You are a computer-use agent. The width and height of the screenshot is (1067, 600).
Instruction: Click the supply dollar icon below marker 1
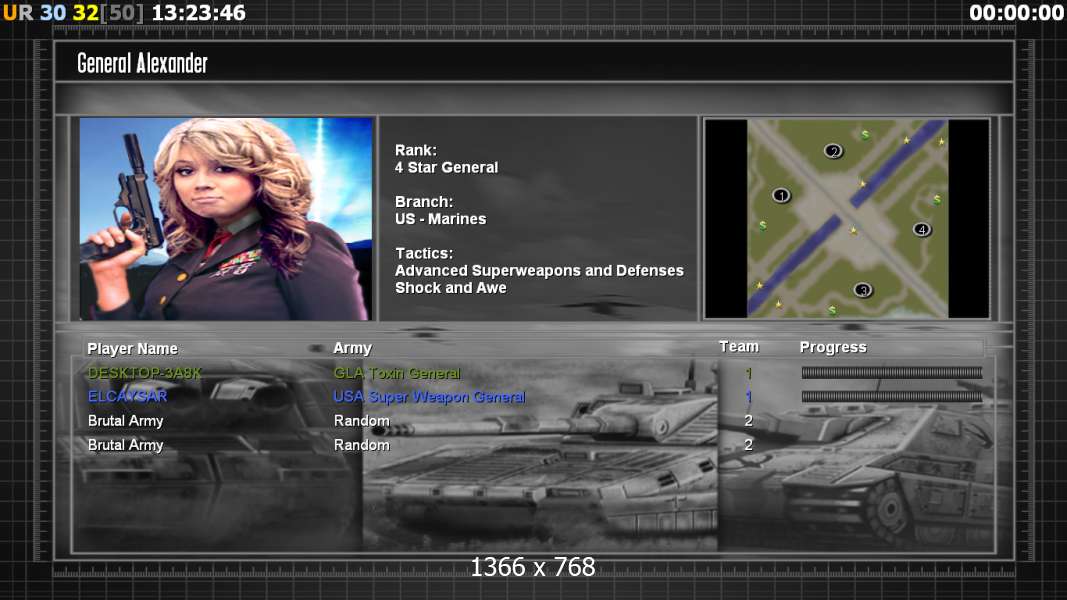coord(763,225)
